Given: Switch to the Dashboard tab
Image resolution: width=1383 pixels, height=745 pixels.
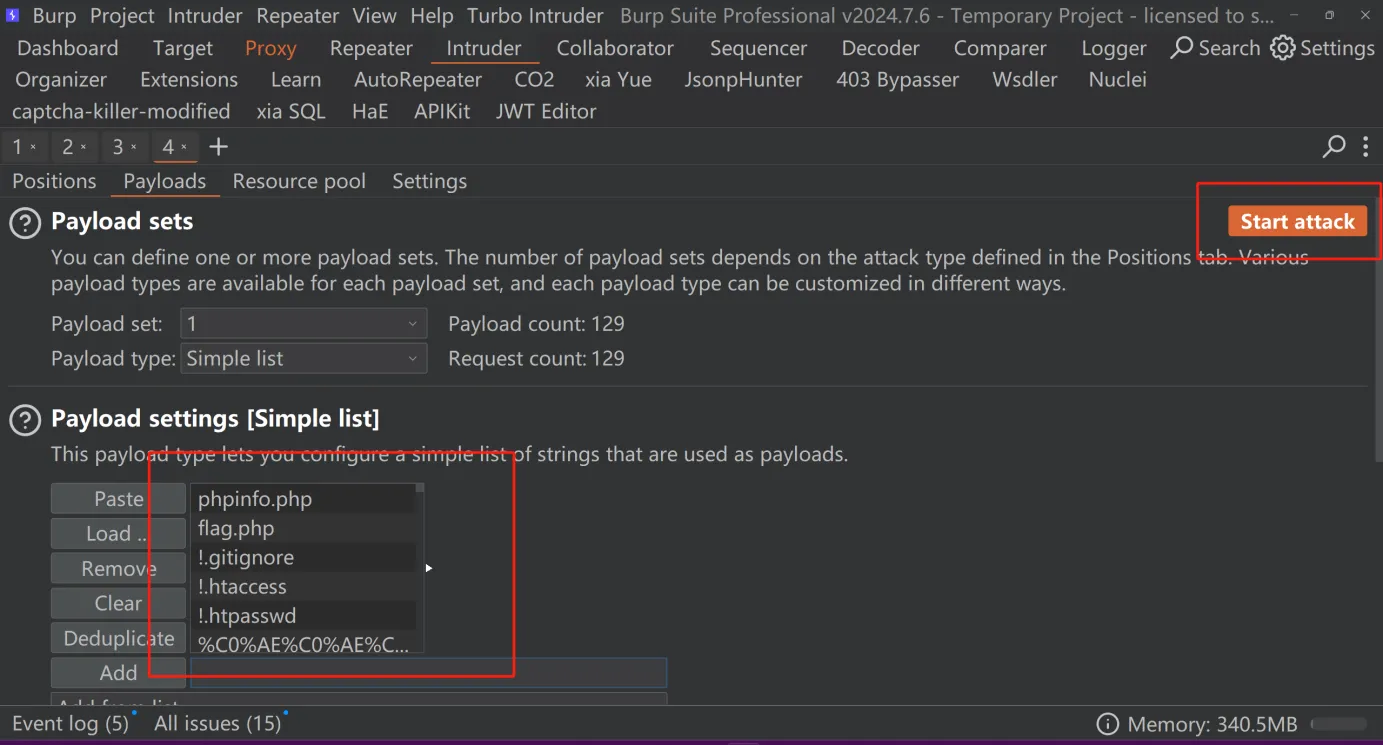Looking at the screenshot, I should click(67, 48).
